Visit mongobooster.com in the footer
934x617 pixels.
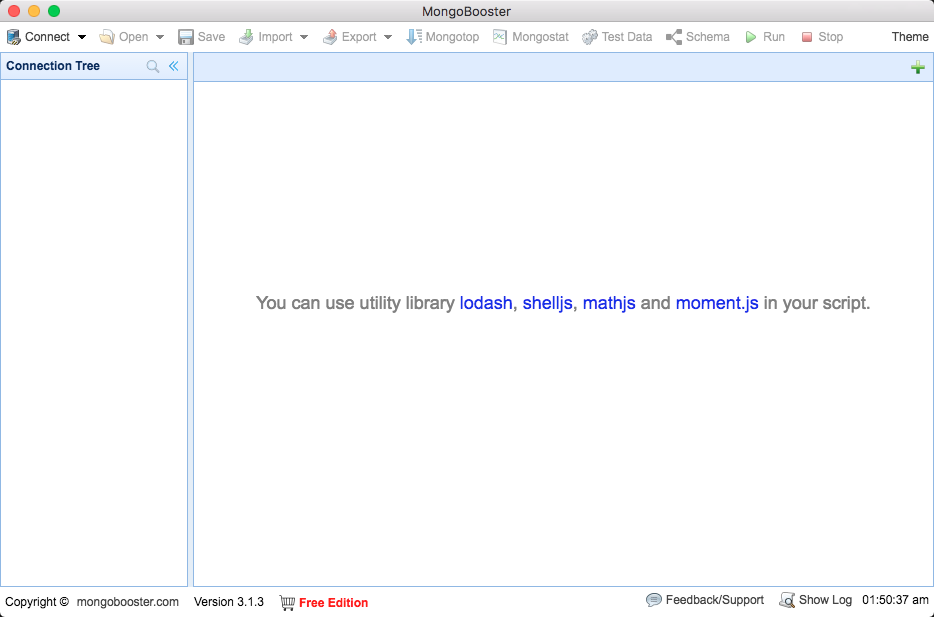click(127, 602)
